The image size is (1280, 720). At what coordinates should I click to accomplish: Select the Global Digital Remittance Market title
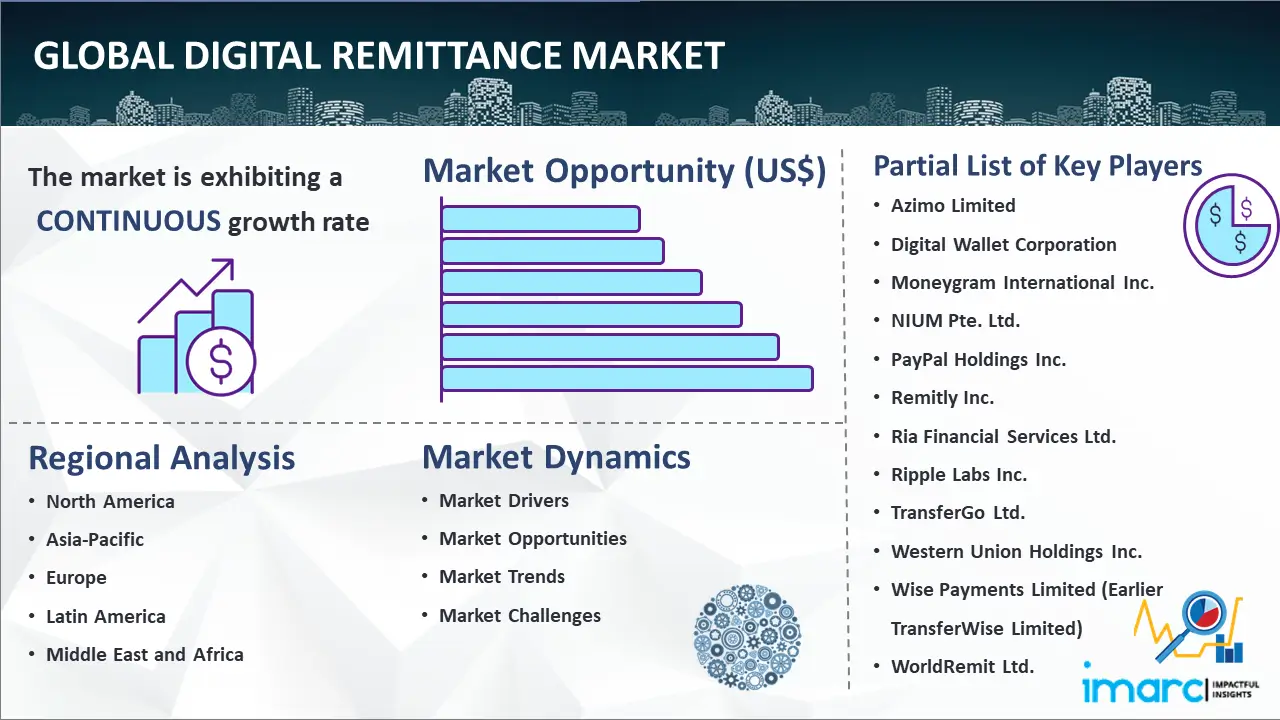tap(378, 55)
